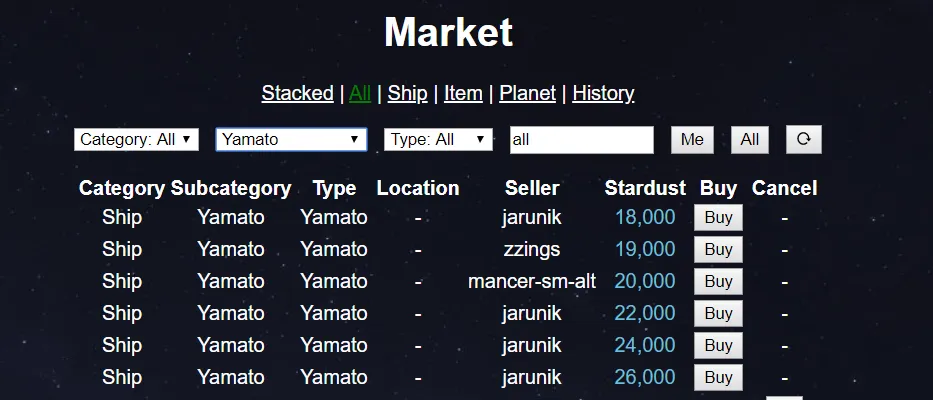Buy the 18,000 stardust Yamato
The width and height of the screenshot is (933, 400).
point(718,217)
